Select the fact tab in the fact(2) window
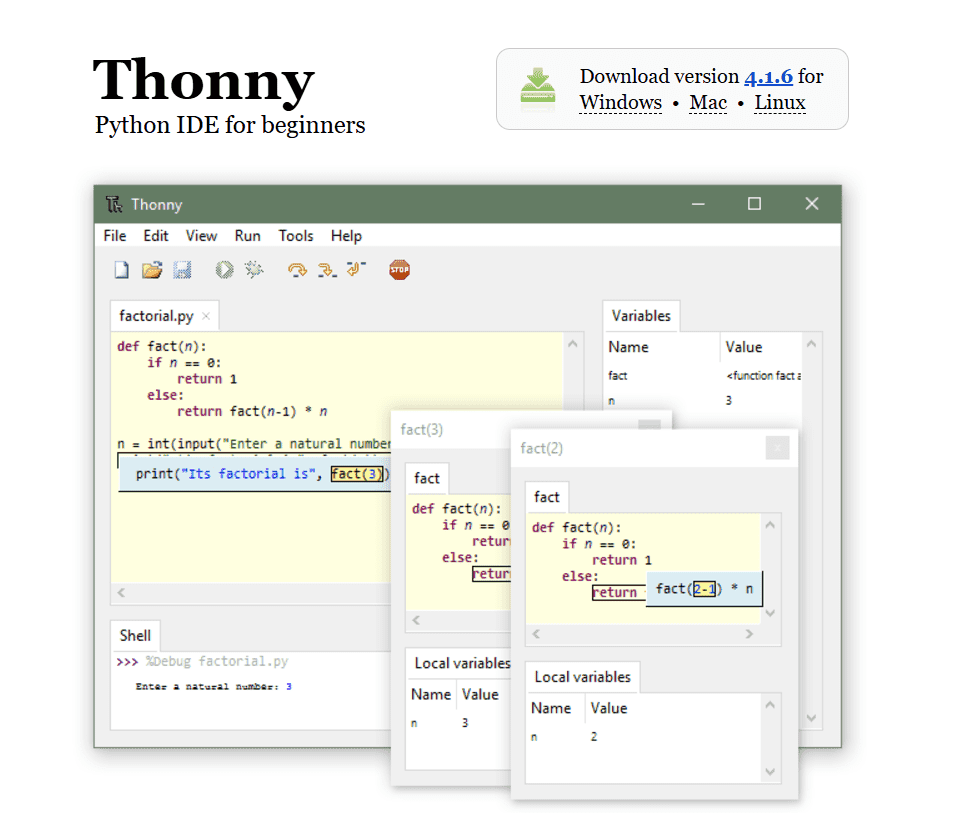The width and height of the screenshot is (963, 813). tap(547, 497)
